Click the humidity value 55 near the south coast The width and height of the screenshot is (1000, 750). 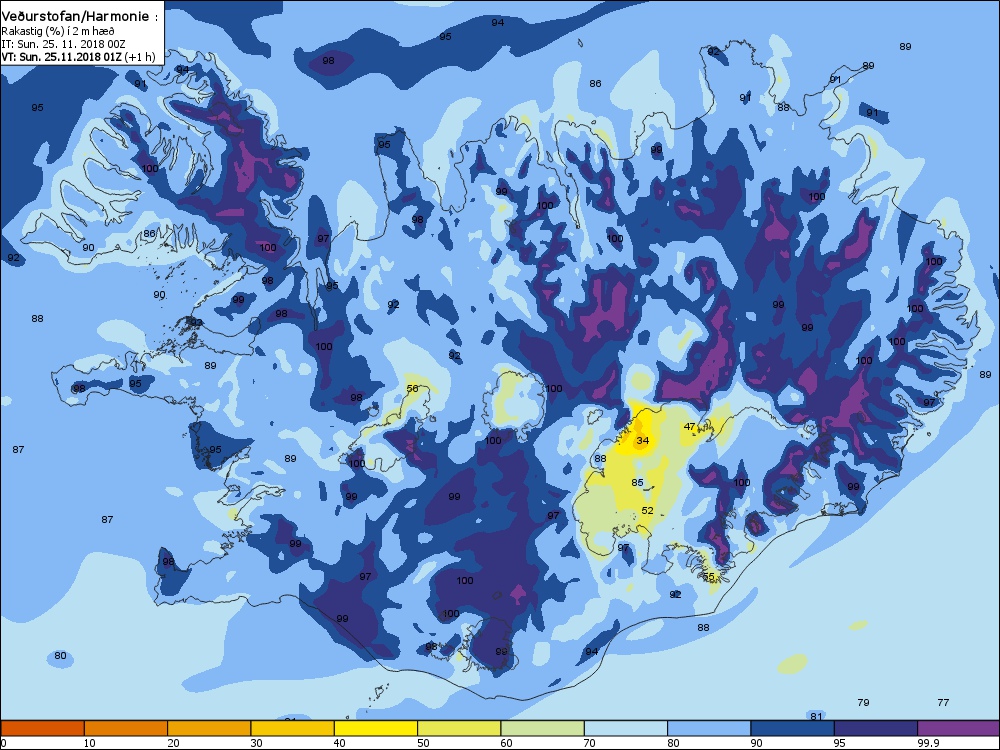709,577
